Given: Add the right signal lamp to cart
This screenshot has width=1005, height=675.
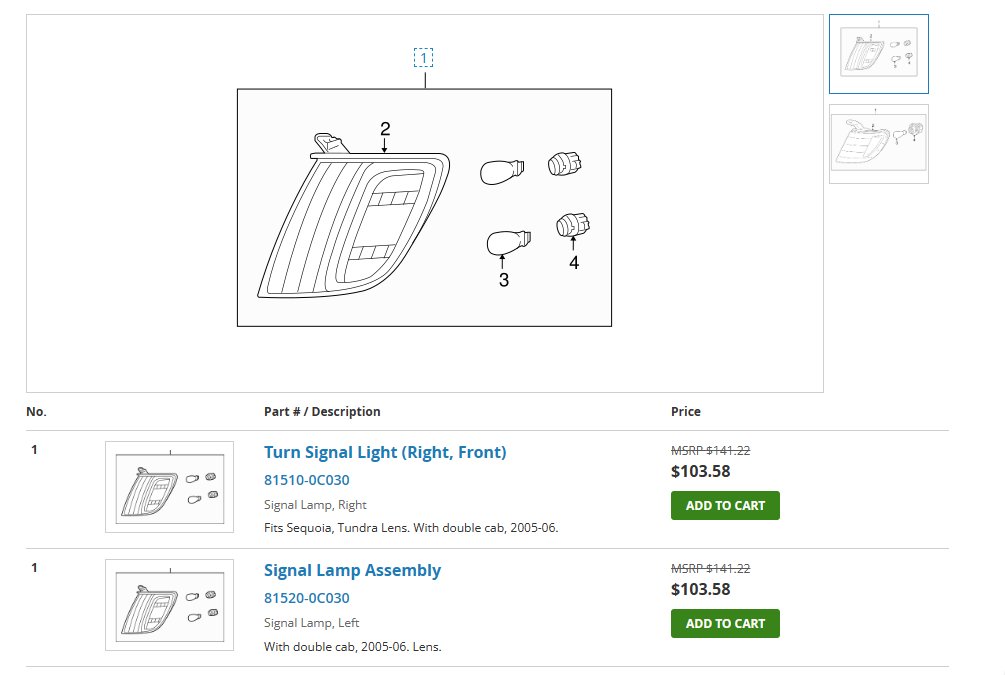Looking at the screenshot, I should pyautogui.click(x=725, y=505).
